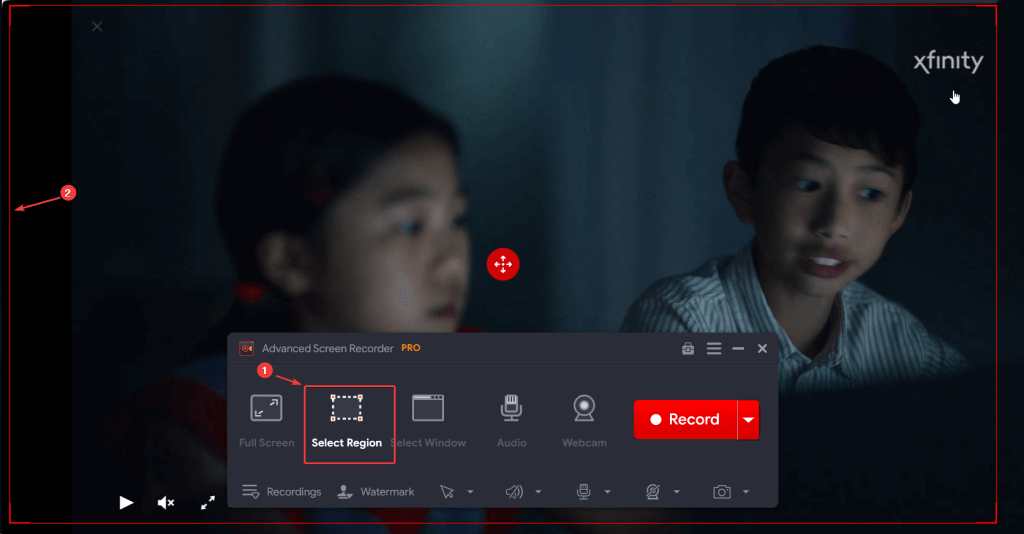The image size is (1024, 534).
Task: Expand the mouse cursor options dropdown
Action: tap(470, 492)
